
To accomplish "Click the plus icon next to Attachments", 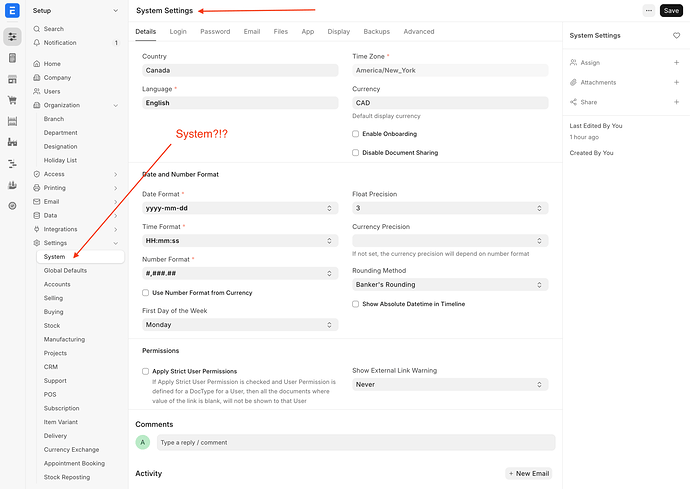I will 676,82.
